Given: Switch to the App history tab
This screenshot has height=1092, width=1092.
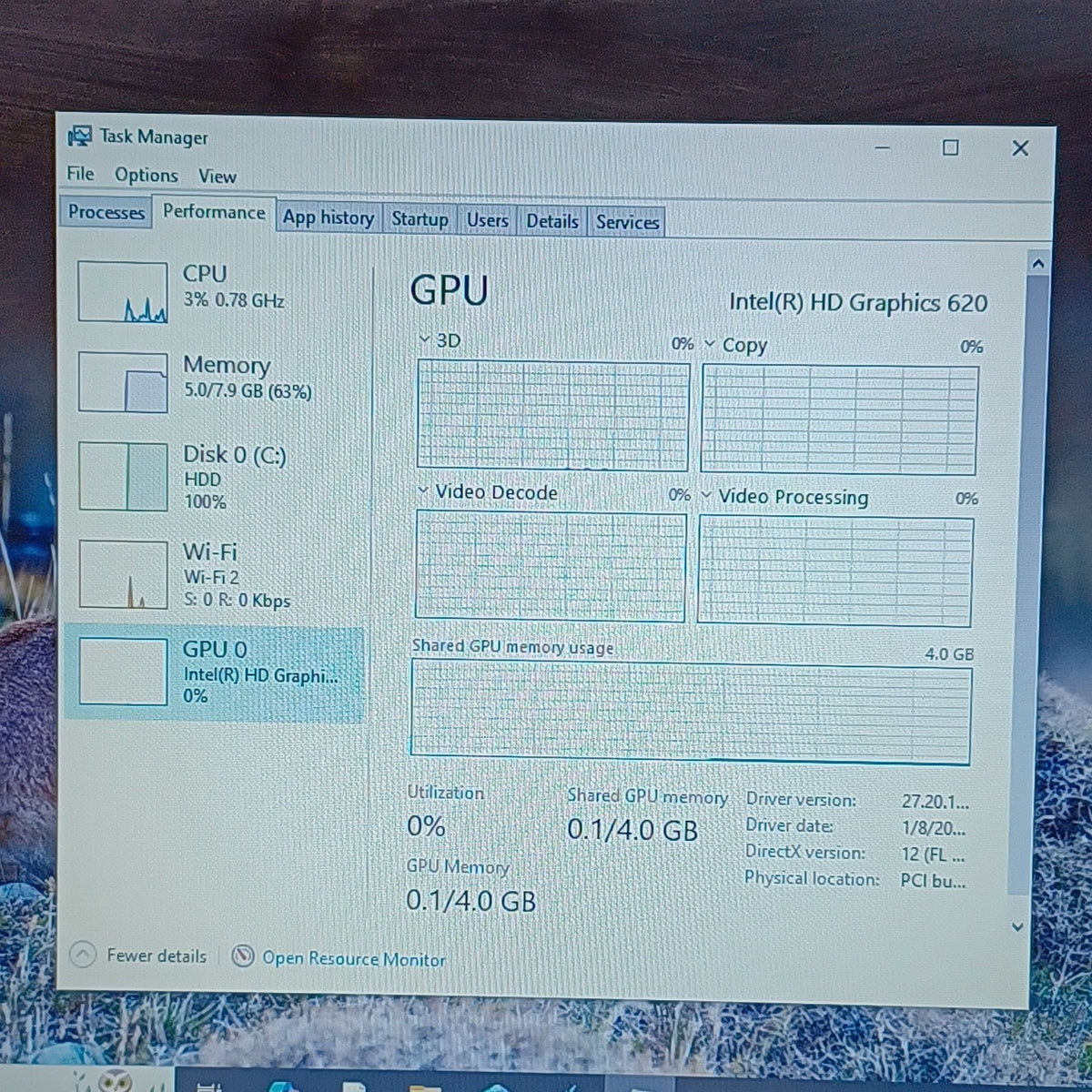Looking at the screenshot, I should (x=329, y=218).
